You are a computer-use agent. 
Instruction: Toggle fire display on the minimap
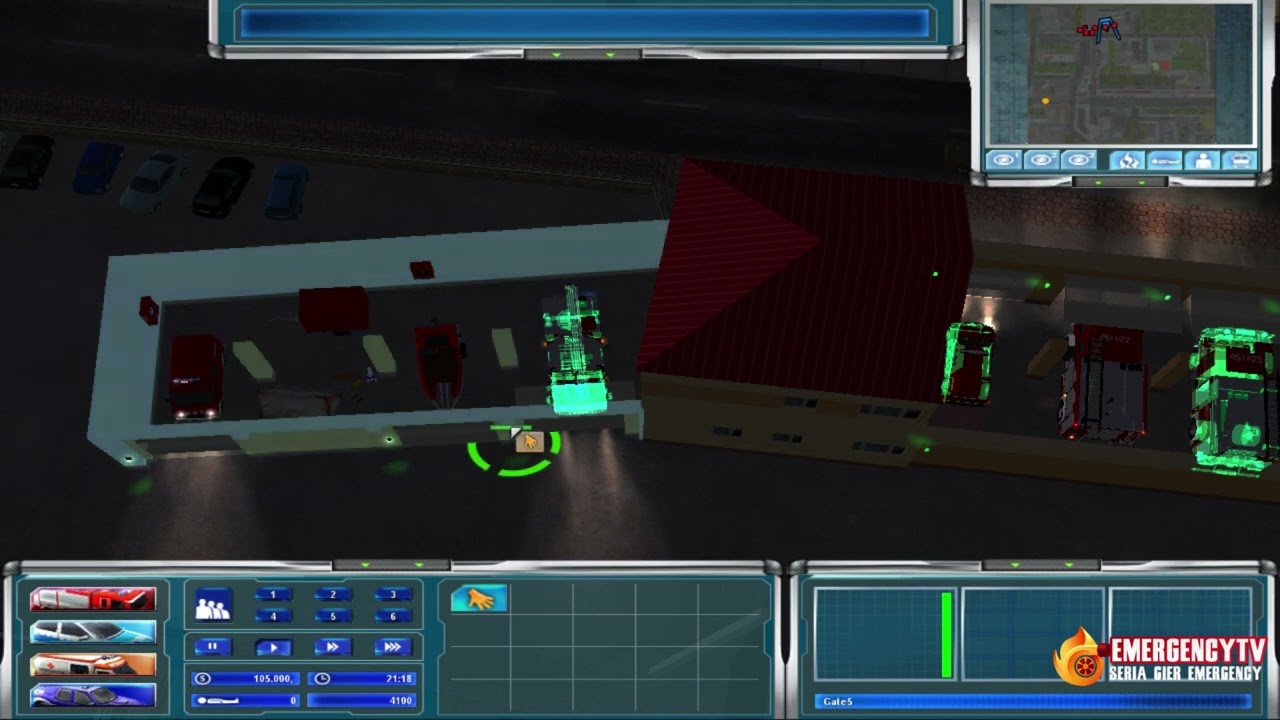pyautogui.click(x=1127, y=160)
